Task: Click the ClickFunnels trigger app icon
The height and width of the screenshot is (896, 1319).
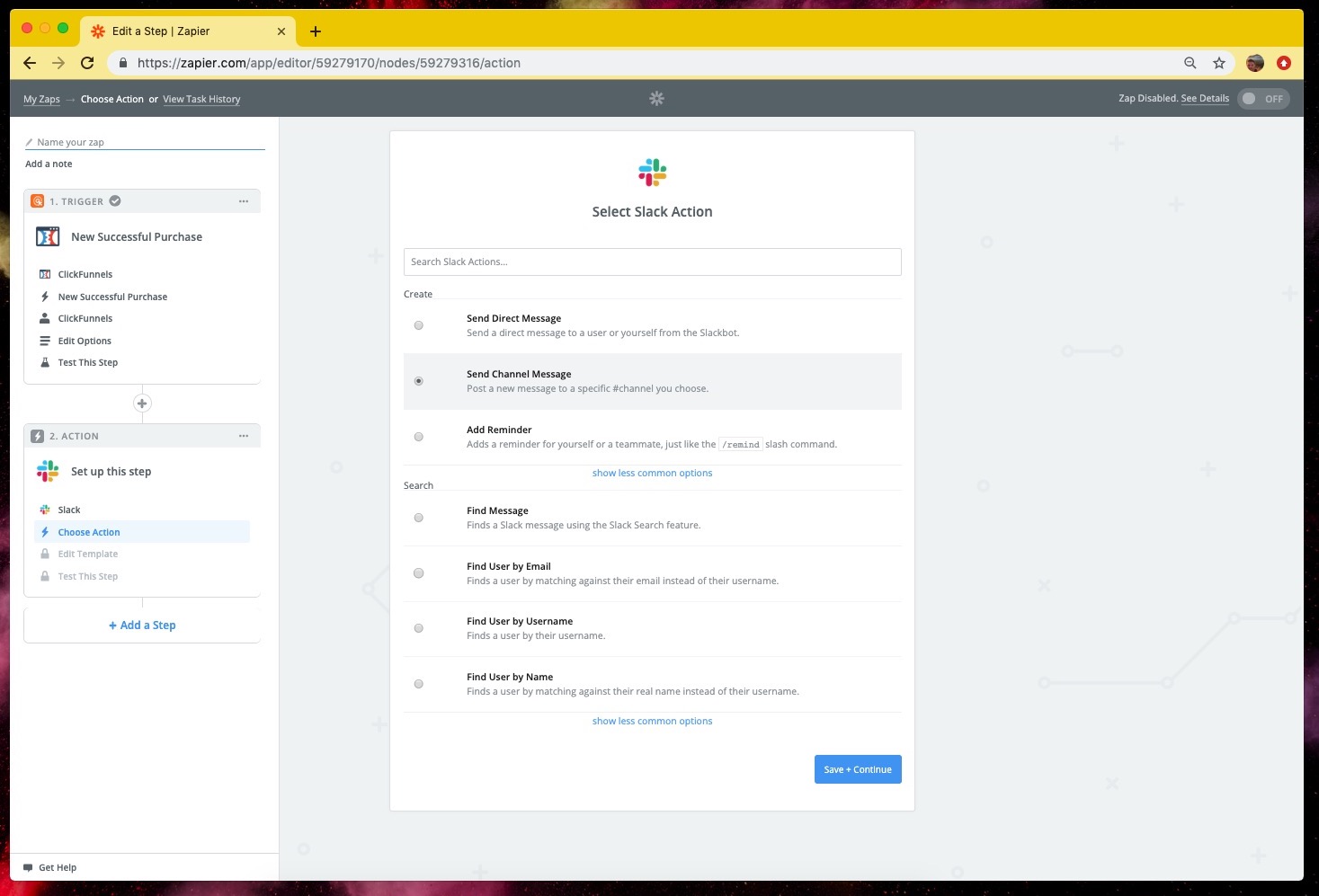Action: [x=48, y=236]
